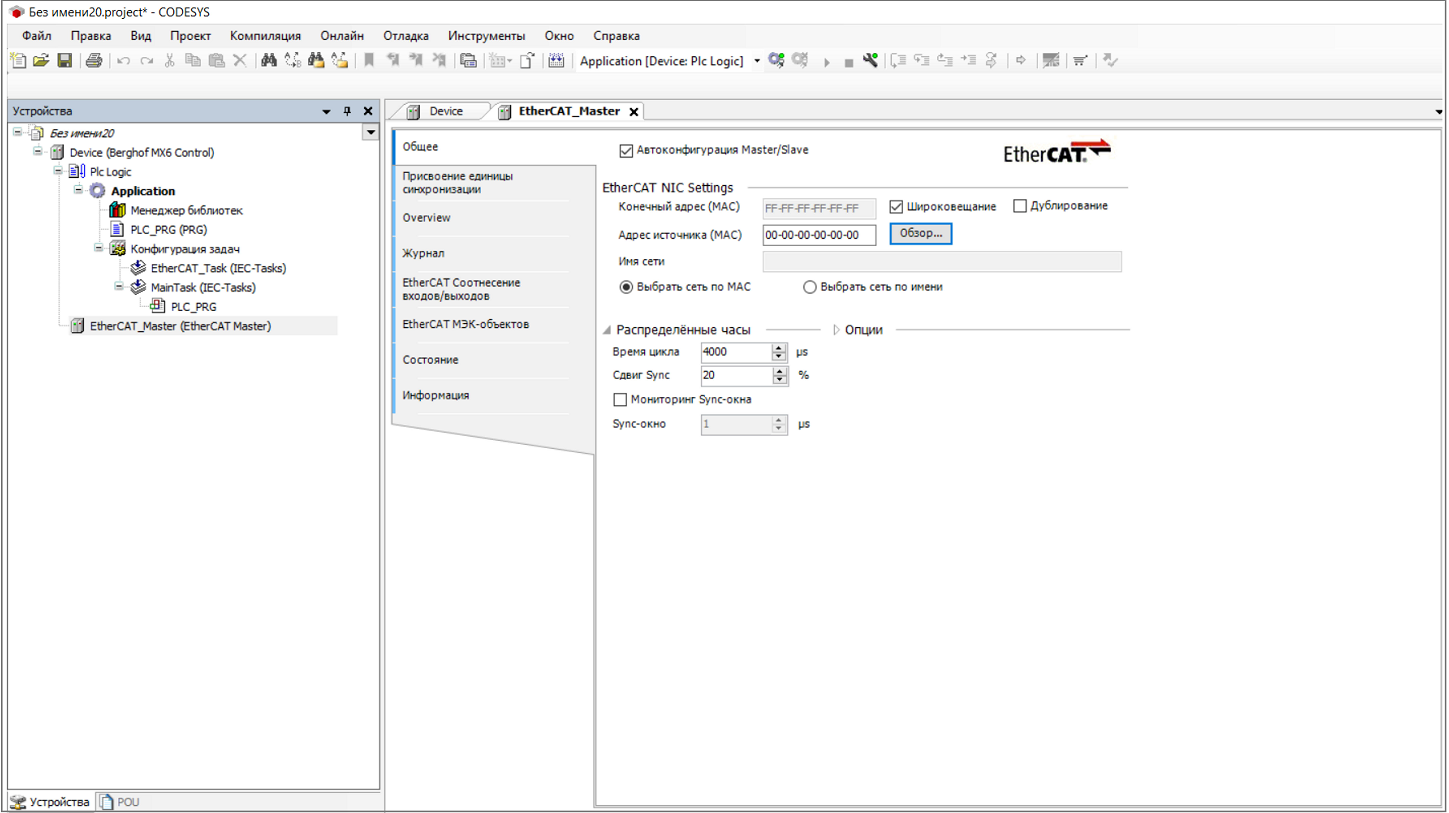Open the Application device dropdown arrow
The image size is (1449, 813).
click(x=757, y=61)
